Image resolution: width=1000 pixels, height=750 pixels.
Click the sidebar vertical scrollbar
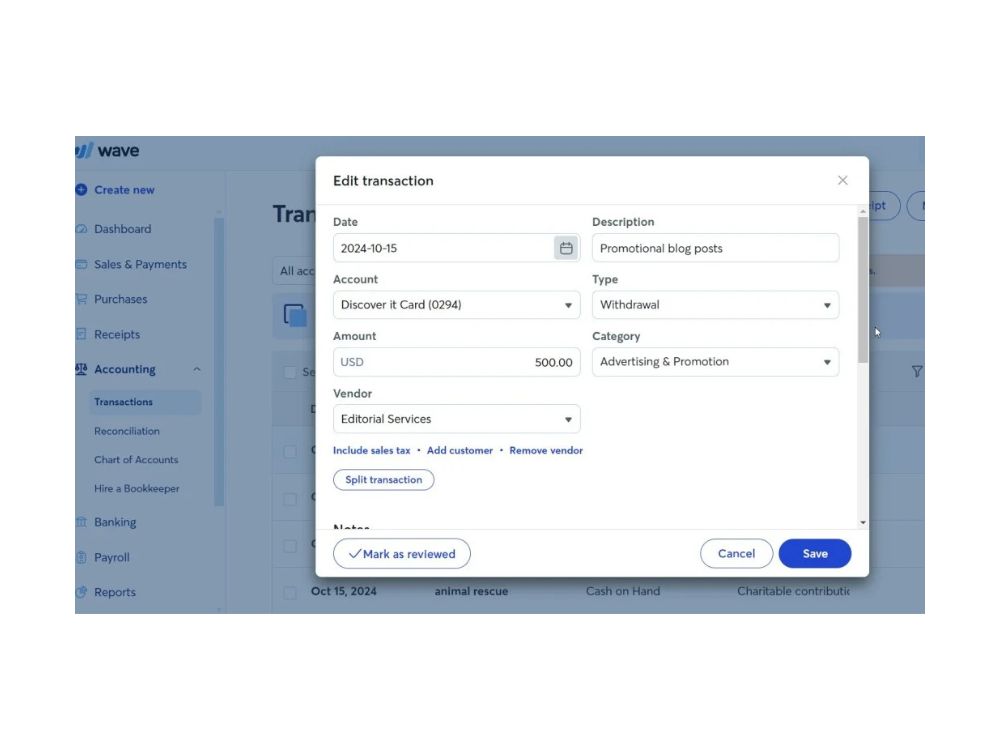tap(219, 362)
